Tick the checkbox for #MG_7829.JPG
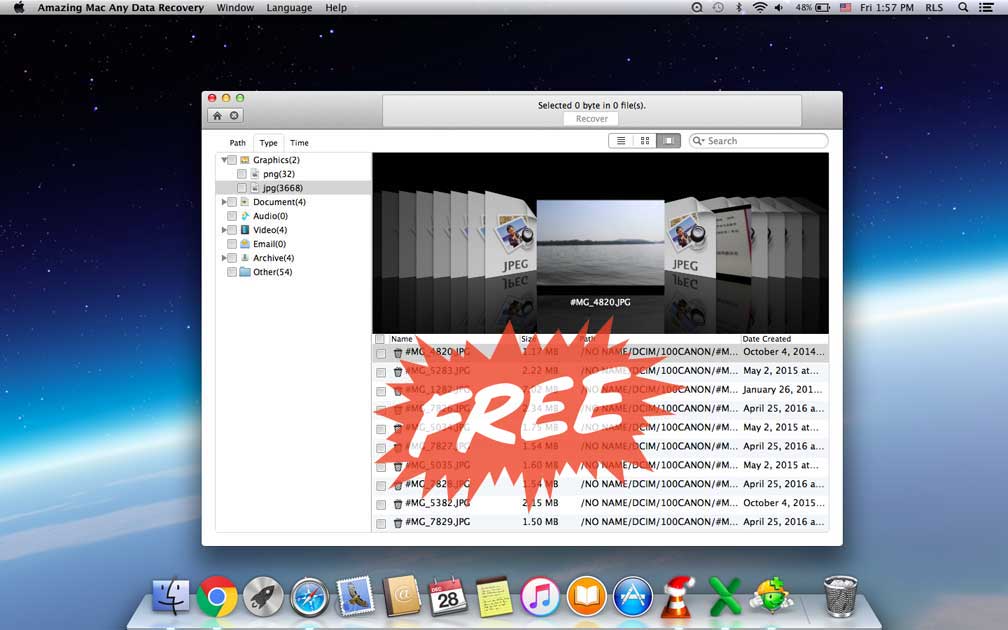 pyautogui.click(x=381, y=523)
